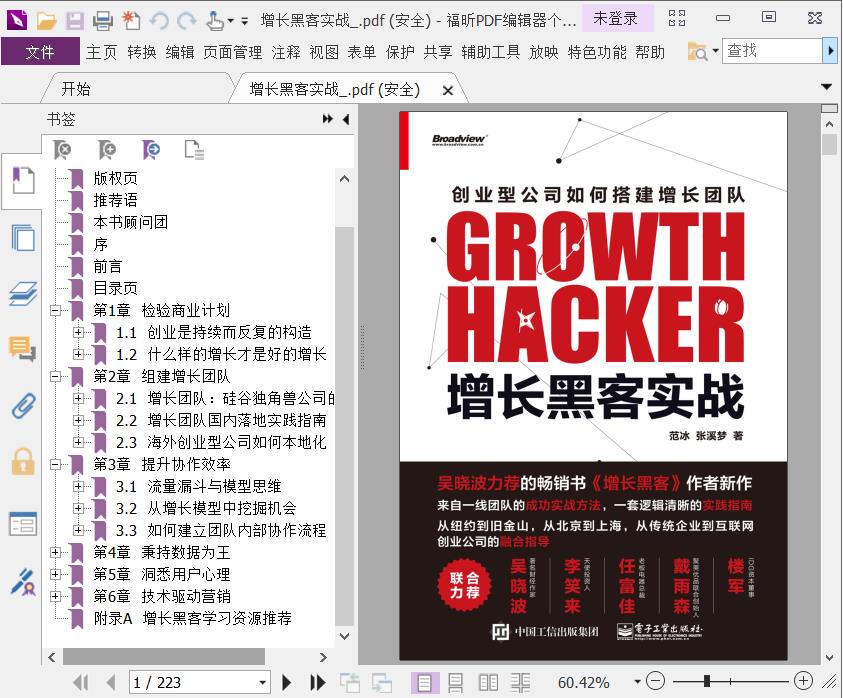This screenshot has height=698, width=843.
Task: Open the Comments panel
Action: [x=23, y=348]
